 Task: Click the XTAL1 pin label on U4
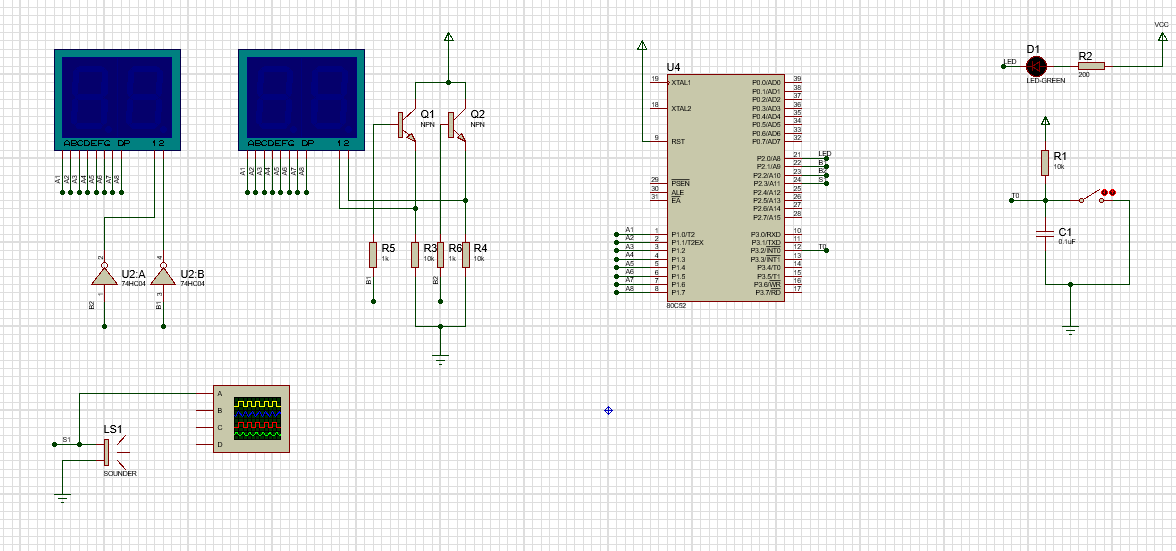point(681,82)
